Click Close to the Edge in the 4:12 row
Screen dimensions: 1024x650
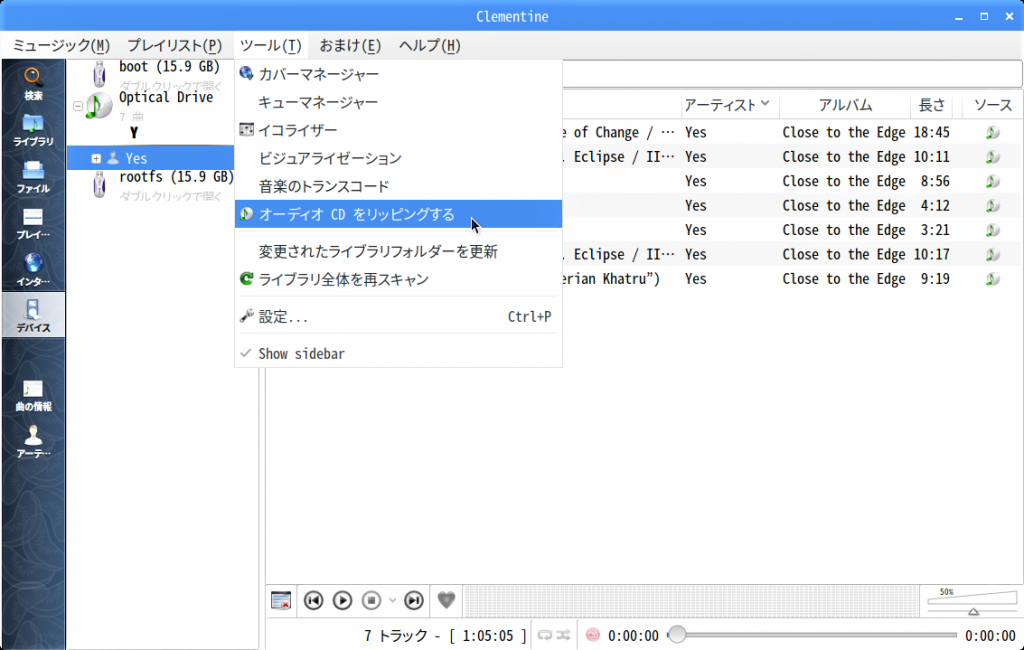click(844, 206)
